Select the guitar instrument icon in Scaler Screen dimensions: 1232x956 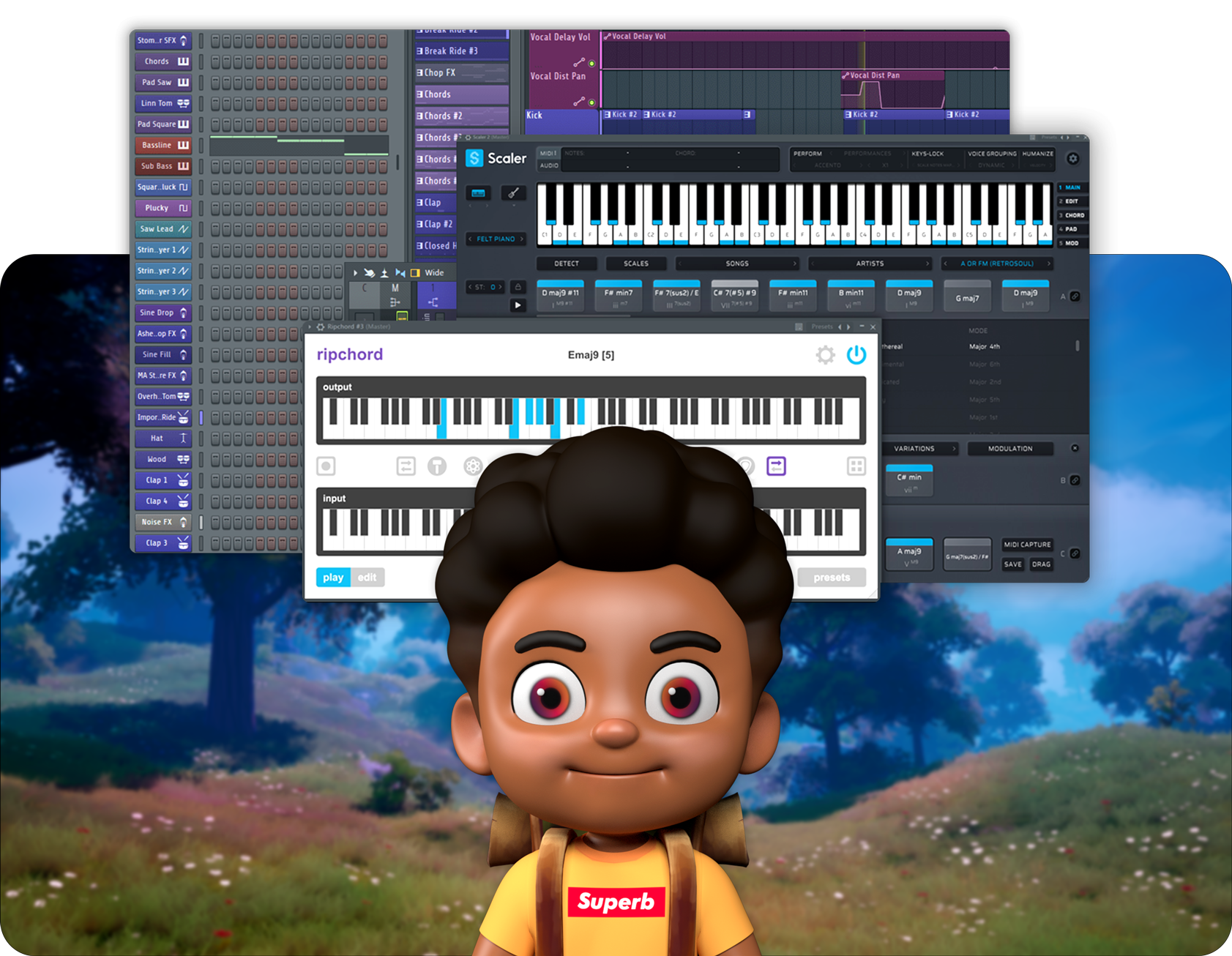pos(513,193)
